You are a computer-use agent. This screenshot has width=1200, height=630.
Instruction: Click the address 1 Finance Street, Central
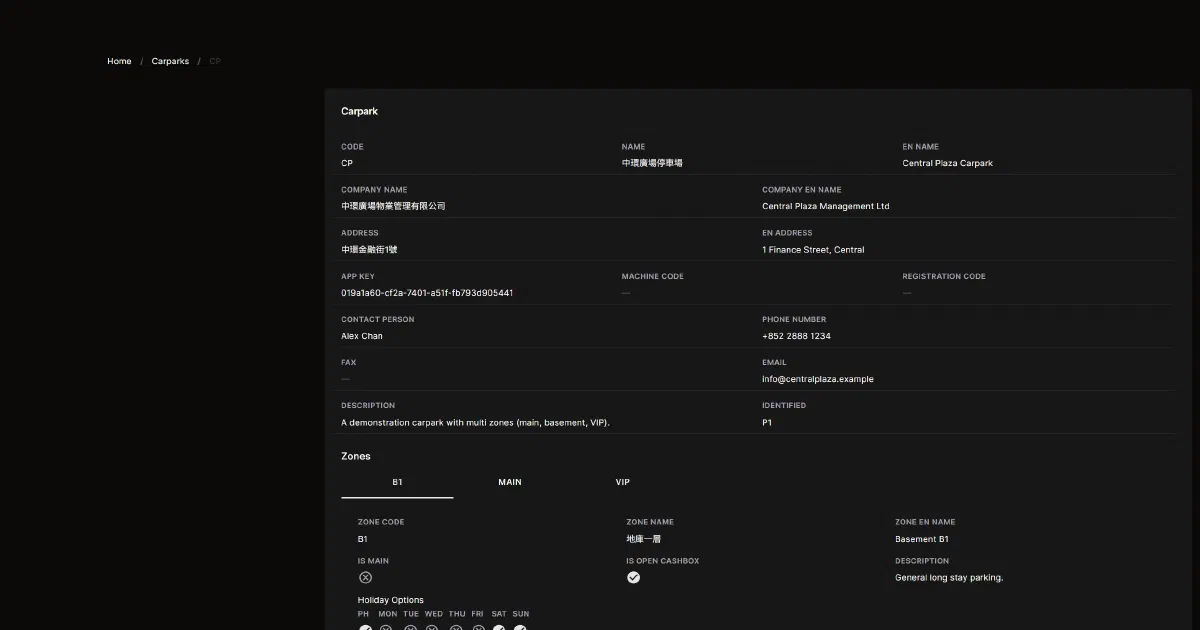tap(813, 250)
